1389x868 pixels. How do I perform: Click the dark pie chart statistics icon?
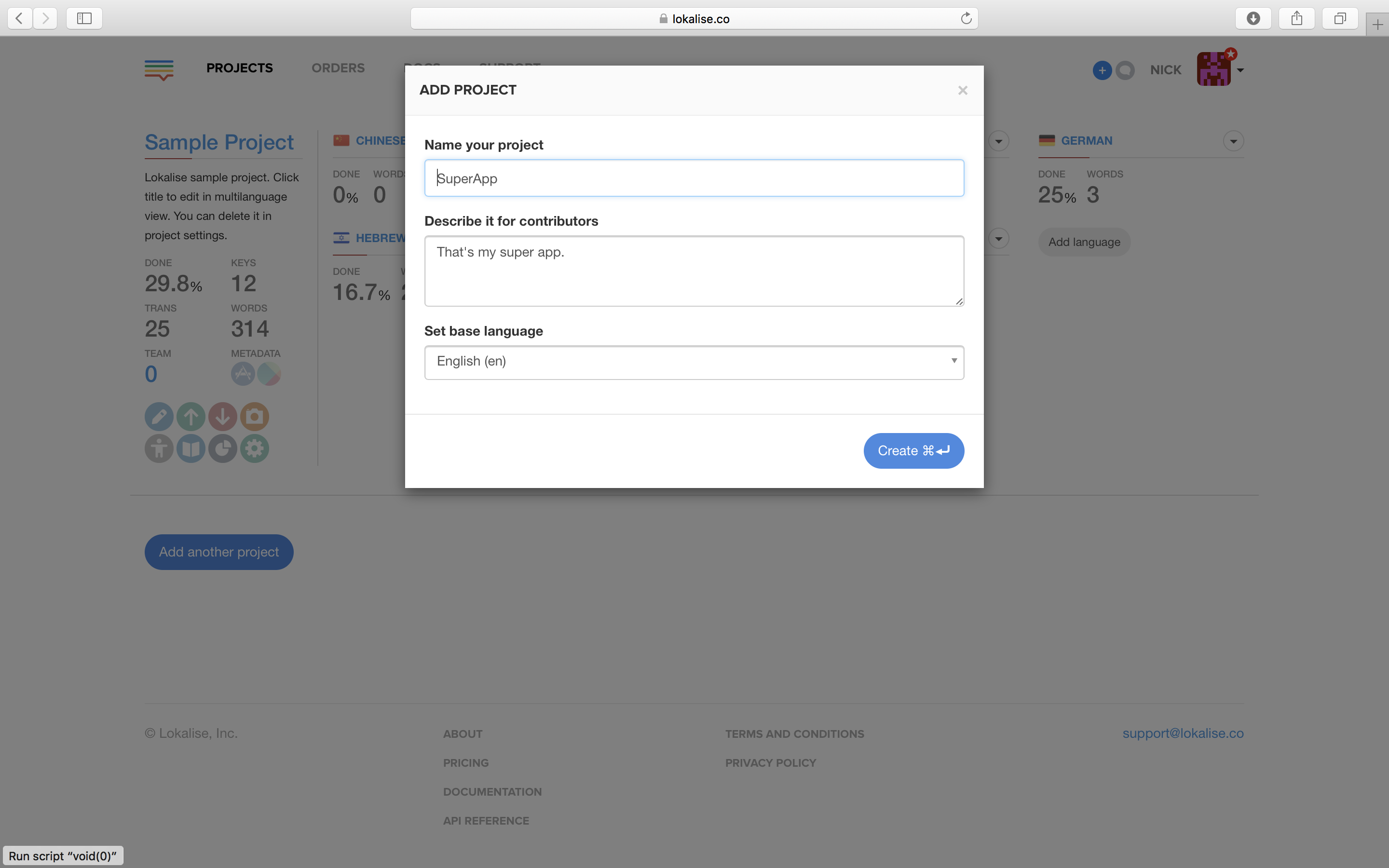point(223,448)
